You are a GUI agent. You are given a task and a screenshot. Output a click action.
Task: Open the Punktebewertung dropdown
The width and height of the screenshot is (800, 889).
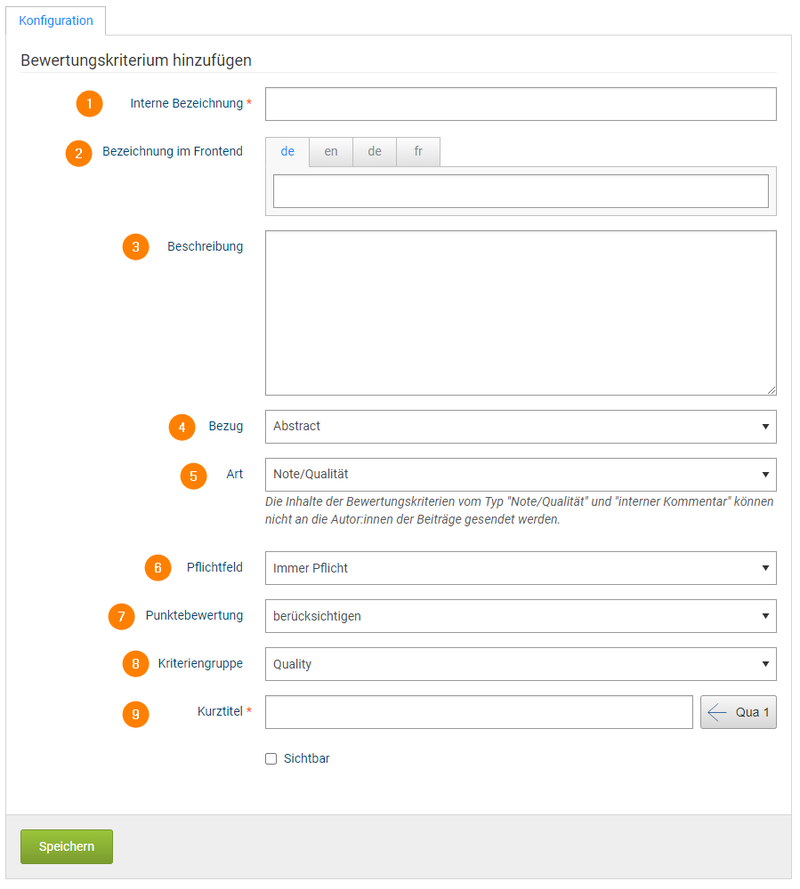click(520, 616)
